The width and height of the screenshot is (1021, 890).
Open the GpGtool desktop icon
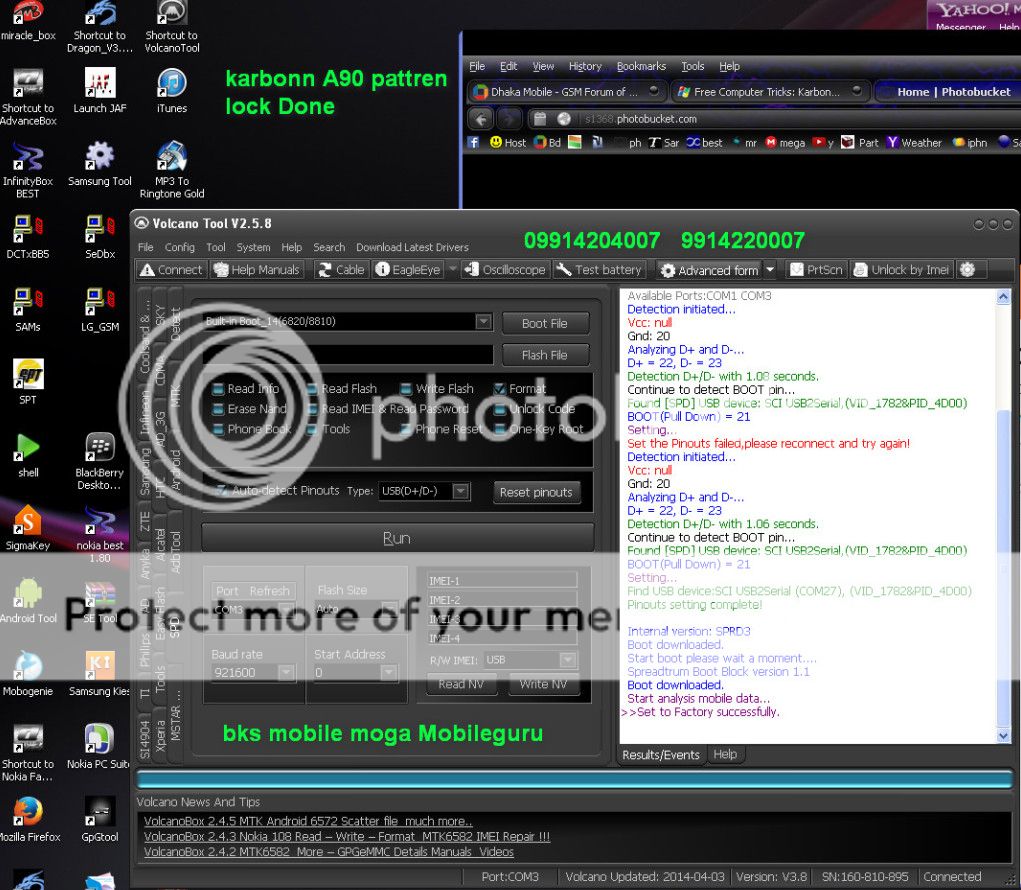(100, 820)
